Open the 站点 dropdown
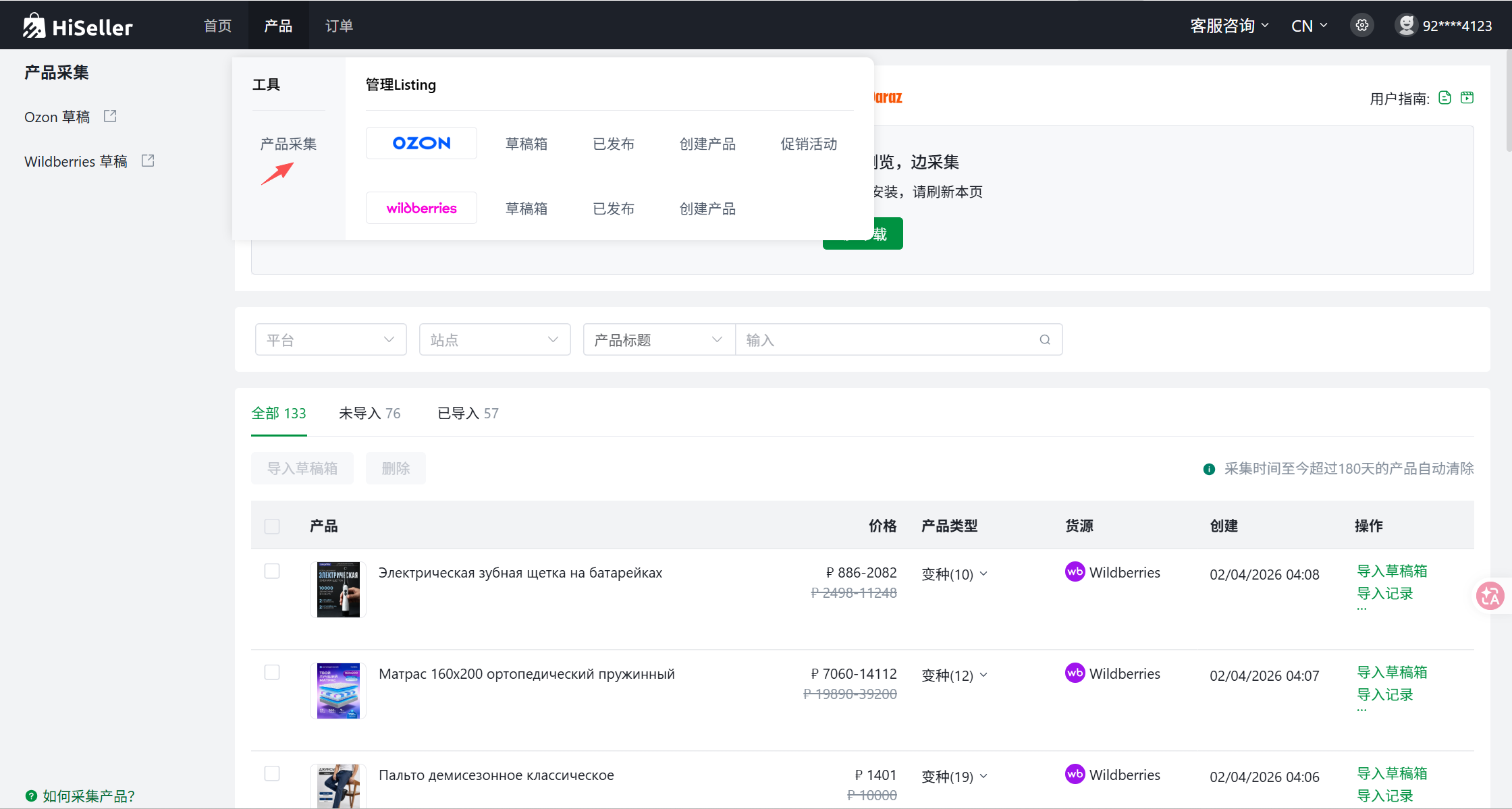 (x=495, y=339)
